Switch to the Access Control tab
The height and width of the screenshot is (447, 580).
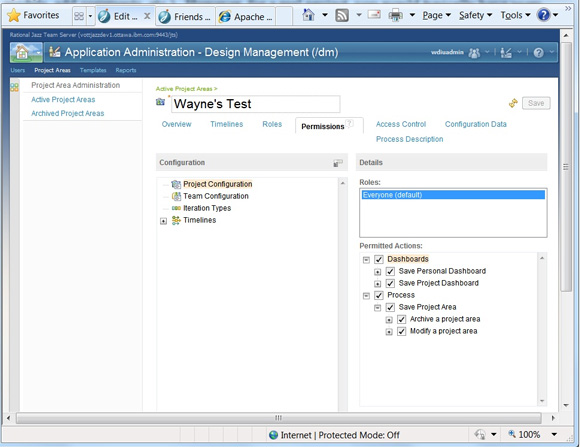[x=401, y=124]
